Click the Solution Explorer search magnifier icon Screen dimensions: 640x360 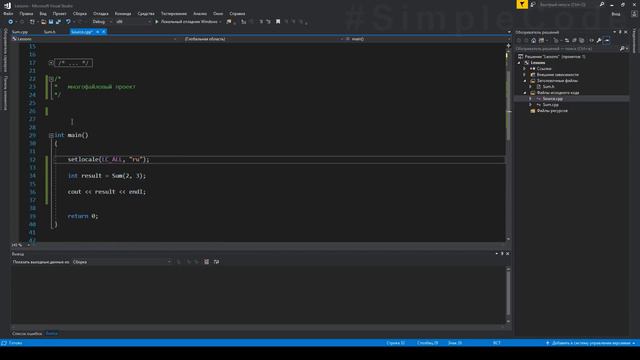622,49
